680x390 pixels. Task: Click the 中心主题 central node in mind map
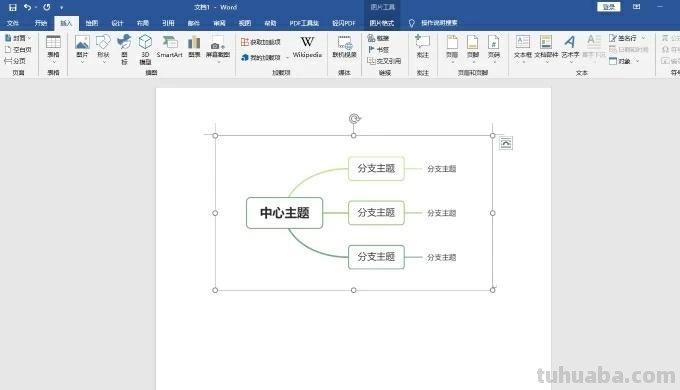point(284,213)
